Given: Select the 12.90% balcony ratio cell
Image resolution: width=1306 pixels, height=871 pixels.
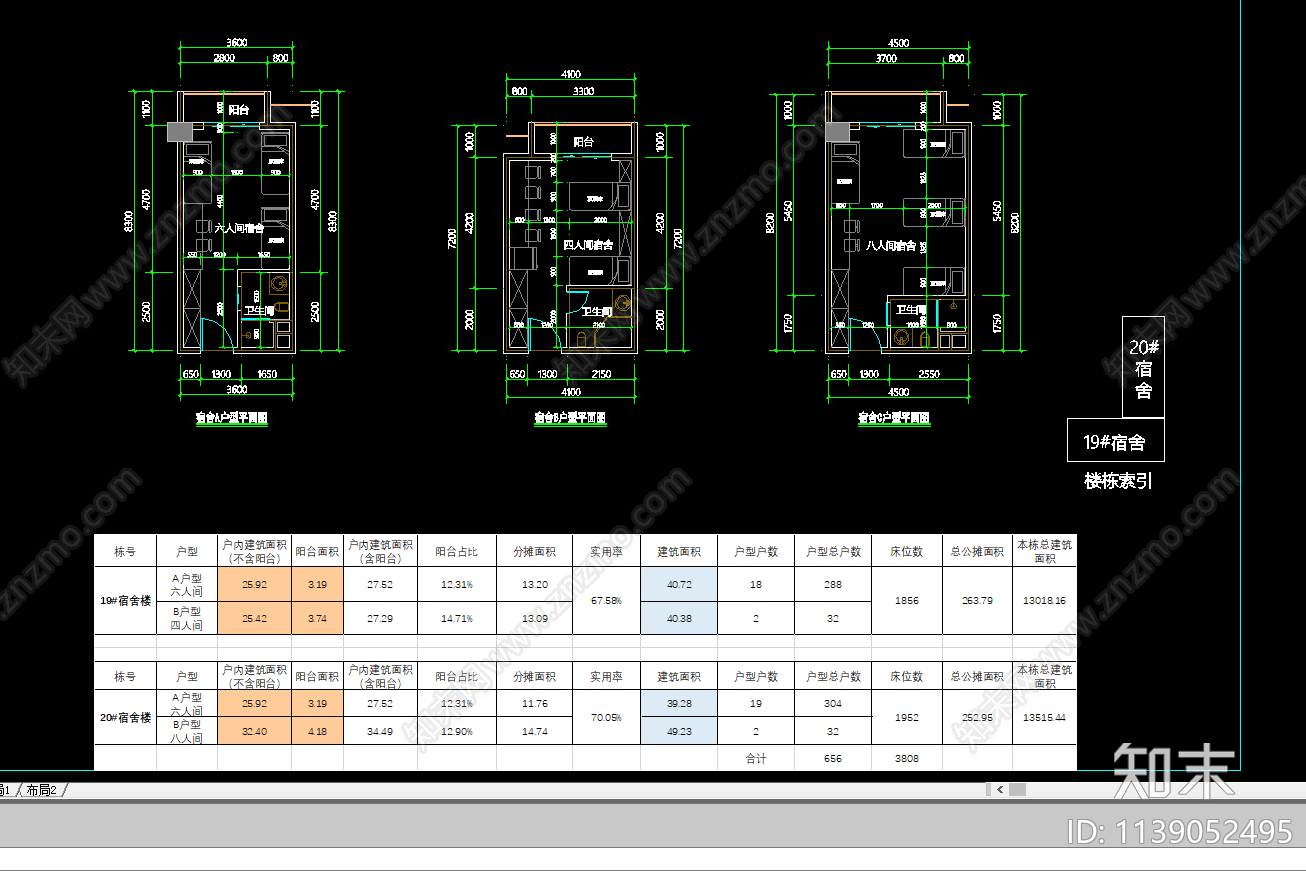Looking at the screenshot, I should [457, 731].
